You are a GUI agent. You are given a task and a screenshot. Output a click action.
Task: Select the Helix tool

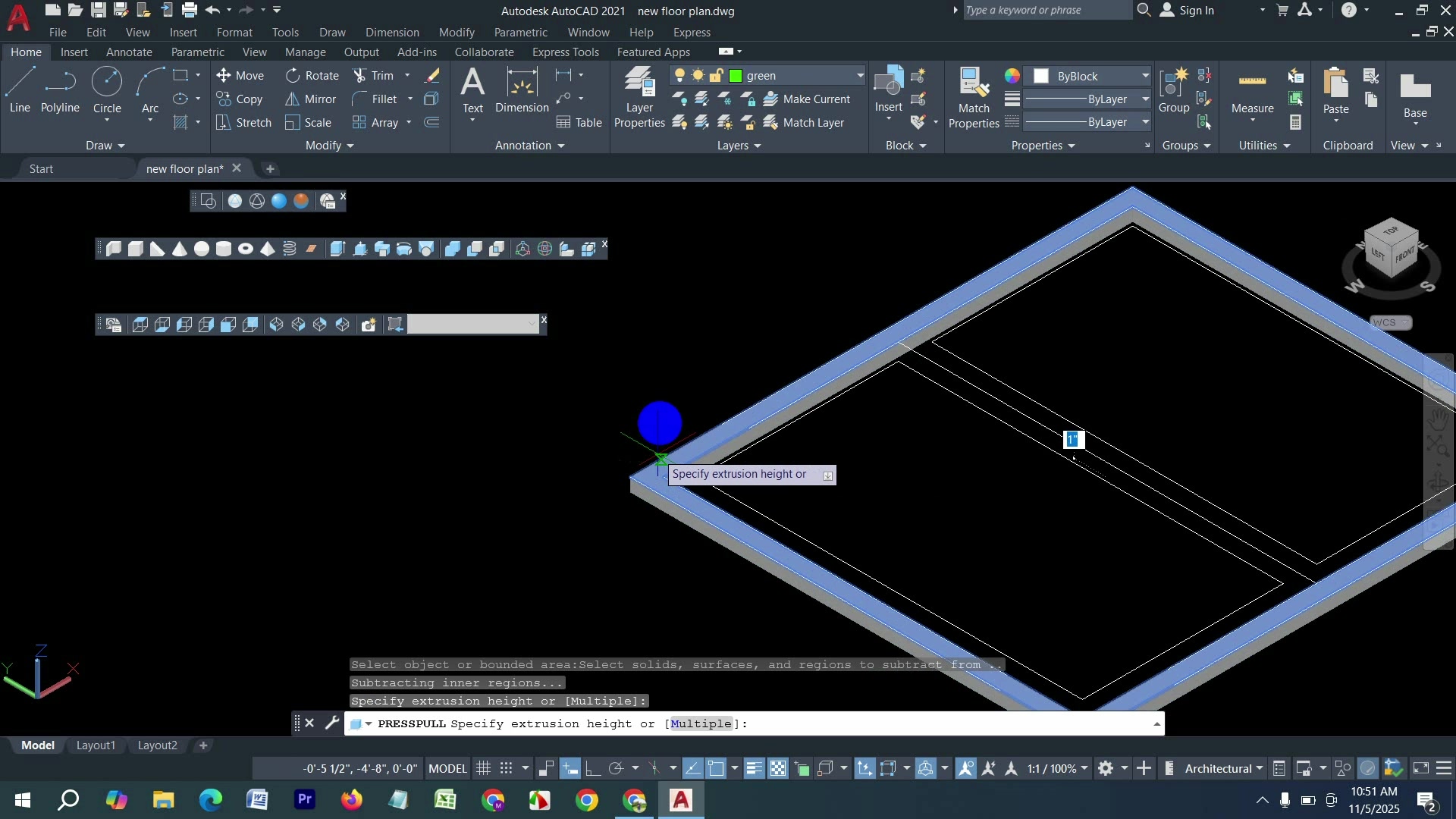point(290,249)
